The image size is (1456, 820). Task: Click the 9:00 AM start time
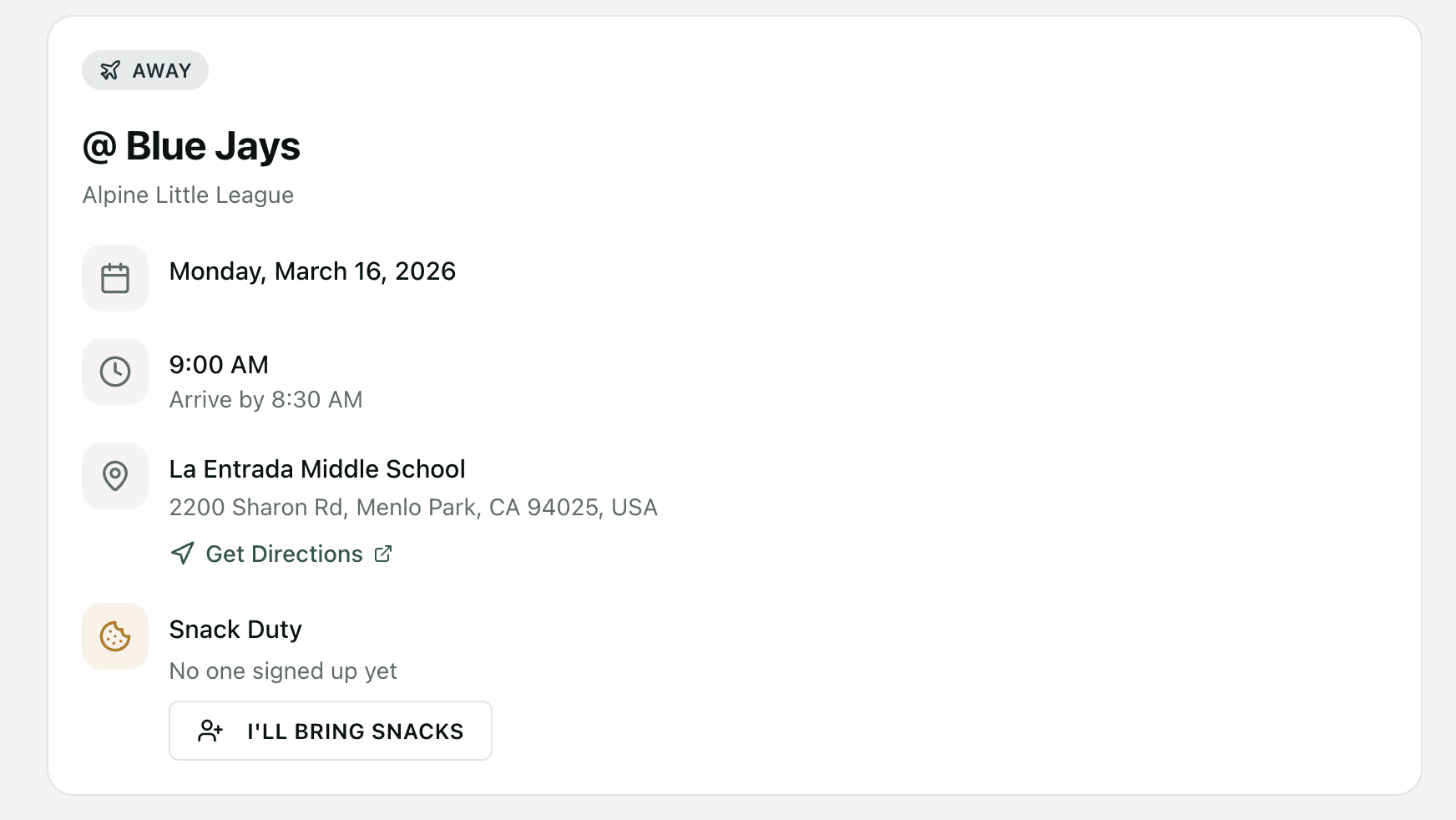(x=219, y=364)
